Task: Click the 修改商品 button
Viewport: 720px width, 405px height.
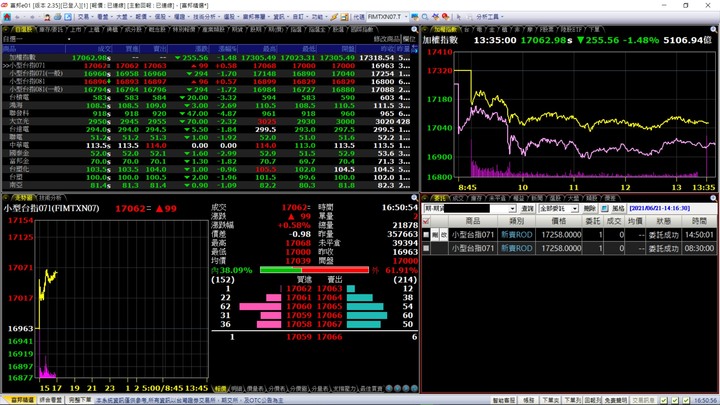Action: (x=387, y=39)
